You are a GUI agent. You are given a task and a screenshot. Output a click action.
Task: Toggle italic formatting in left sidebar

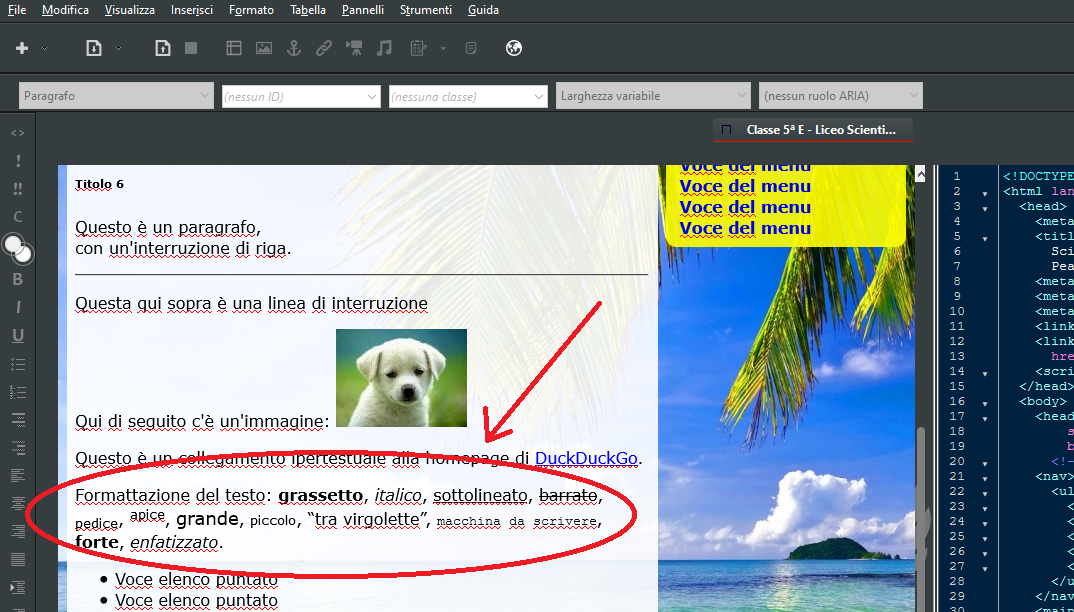17,308
